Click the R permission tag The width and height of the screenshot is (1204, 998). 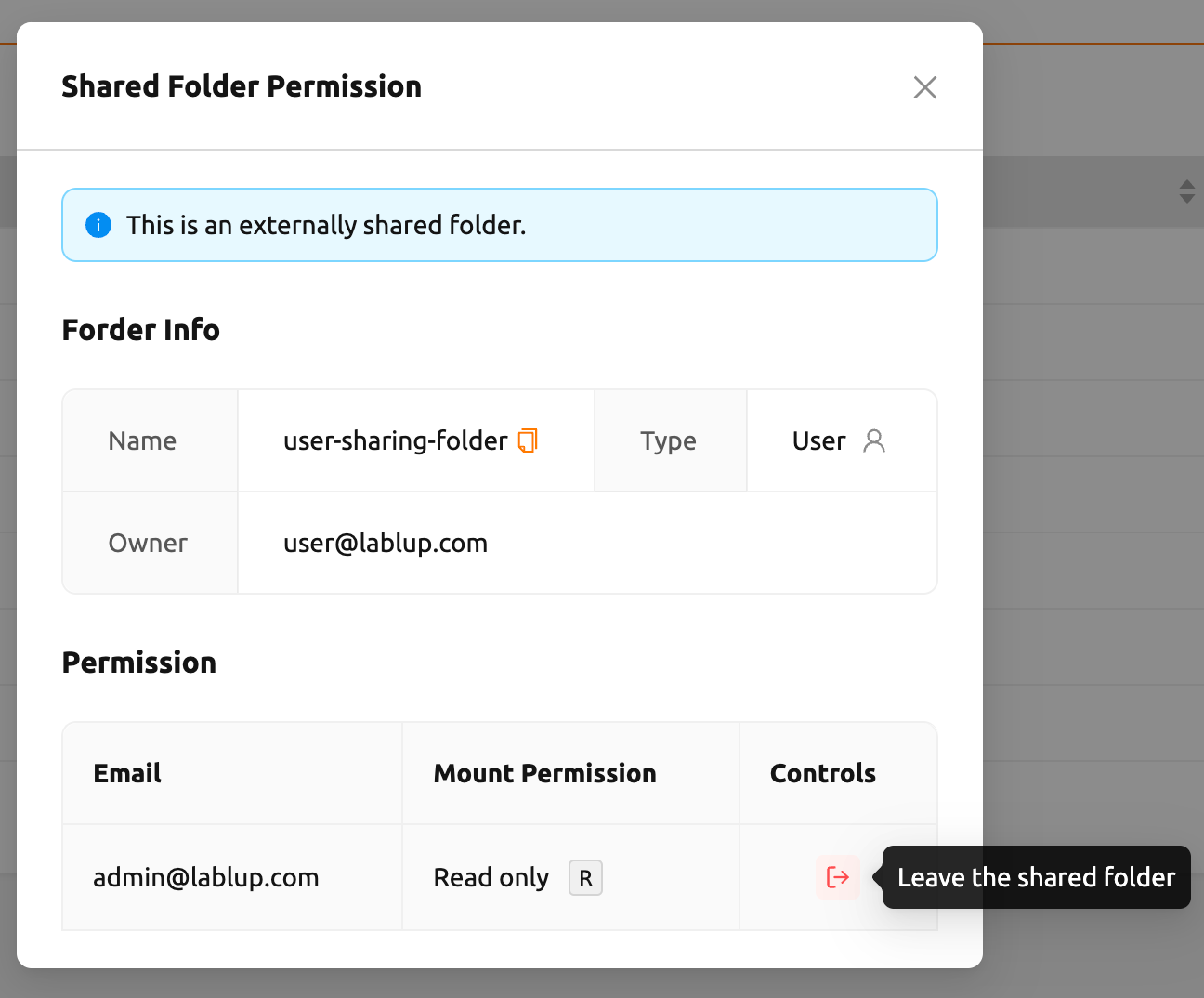click(x=585, y=878)
